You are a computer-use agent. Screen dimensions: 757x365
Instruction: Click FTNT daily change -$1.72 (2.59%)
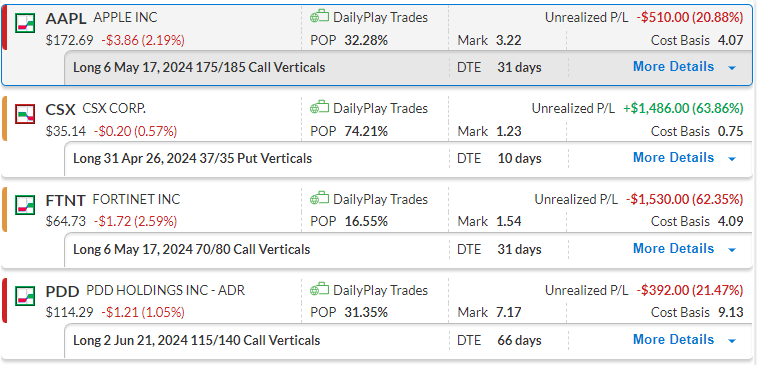[135, 222]
